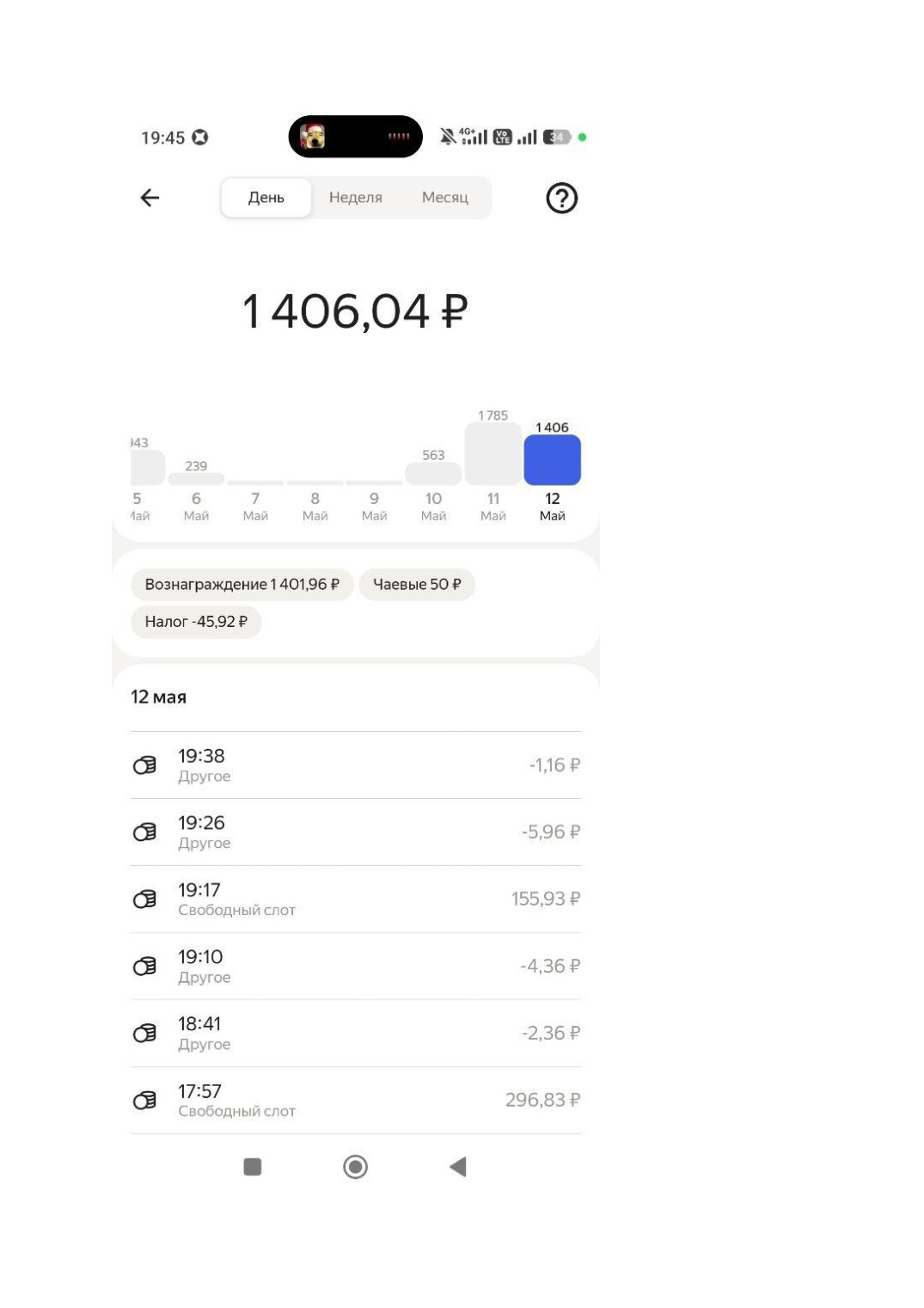The image size is (924, 1308).
Task: Tap coin icon next to 19:38 entry
Action: [x=144, y=765]
